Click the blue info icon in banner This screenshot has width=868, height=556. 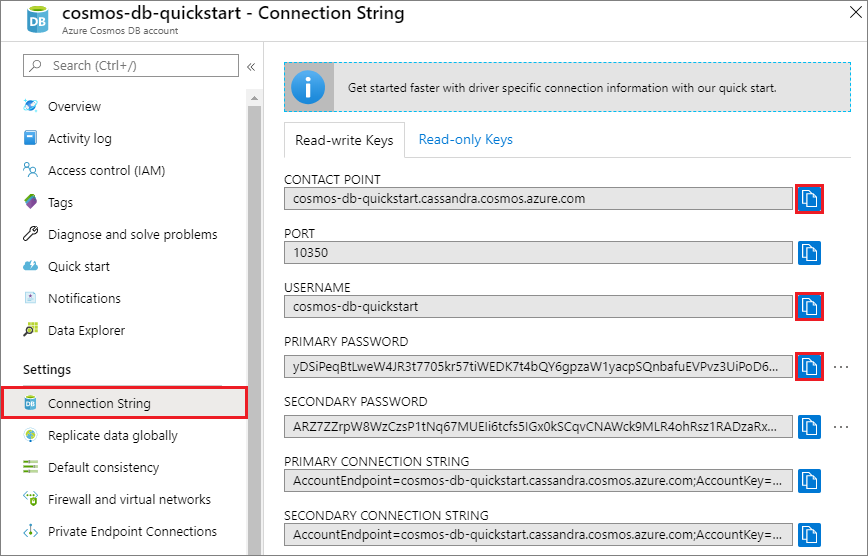click(x=308, y=87)
